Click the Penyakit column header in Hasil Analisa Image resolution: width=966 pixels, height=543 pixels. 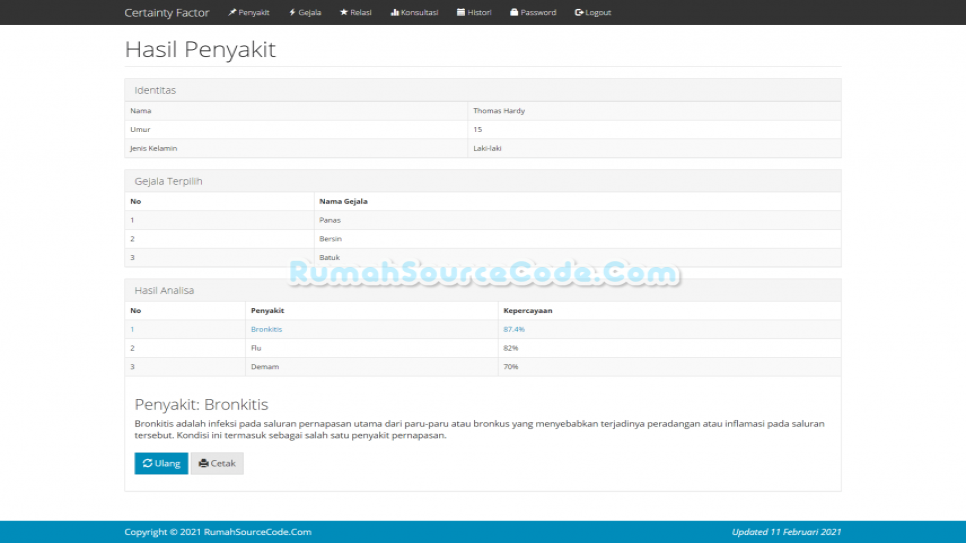[x=267, y=311]
